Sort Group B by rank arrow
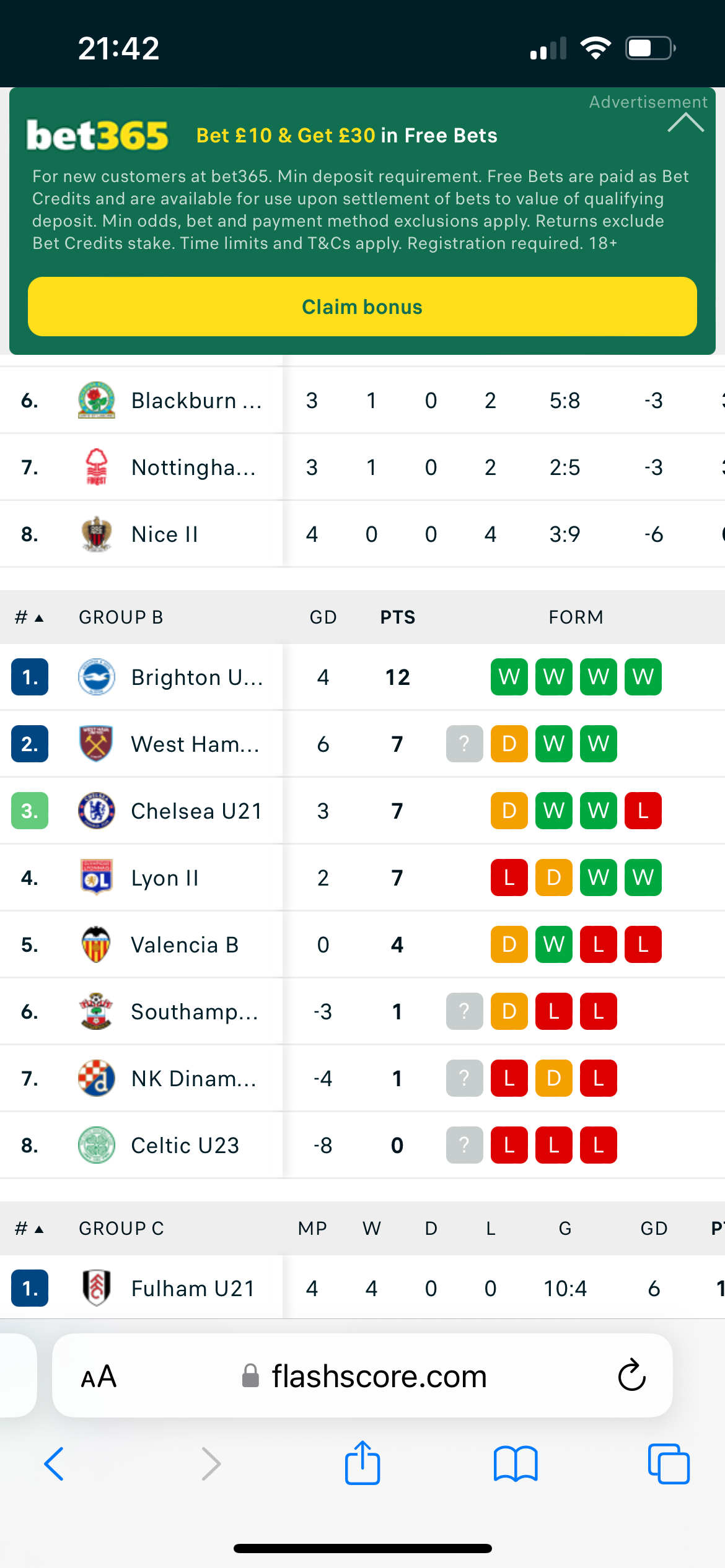 pos(29,617)
